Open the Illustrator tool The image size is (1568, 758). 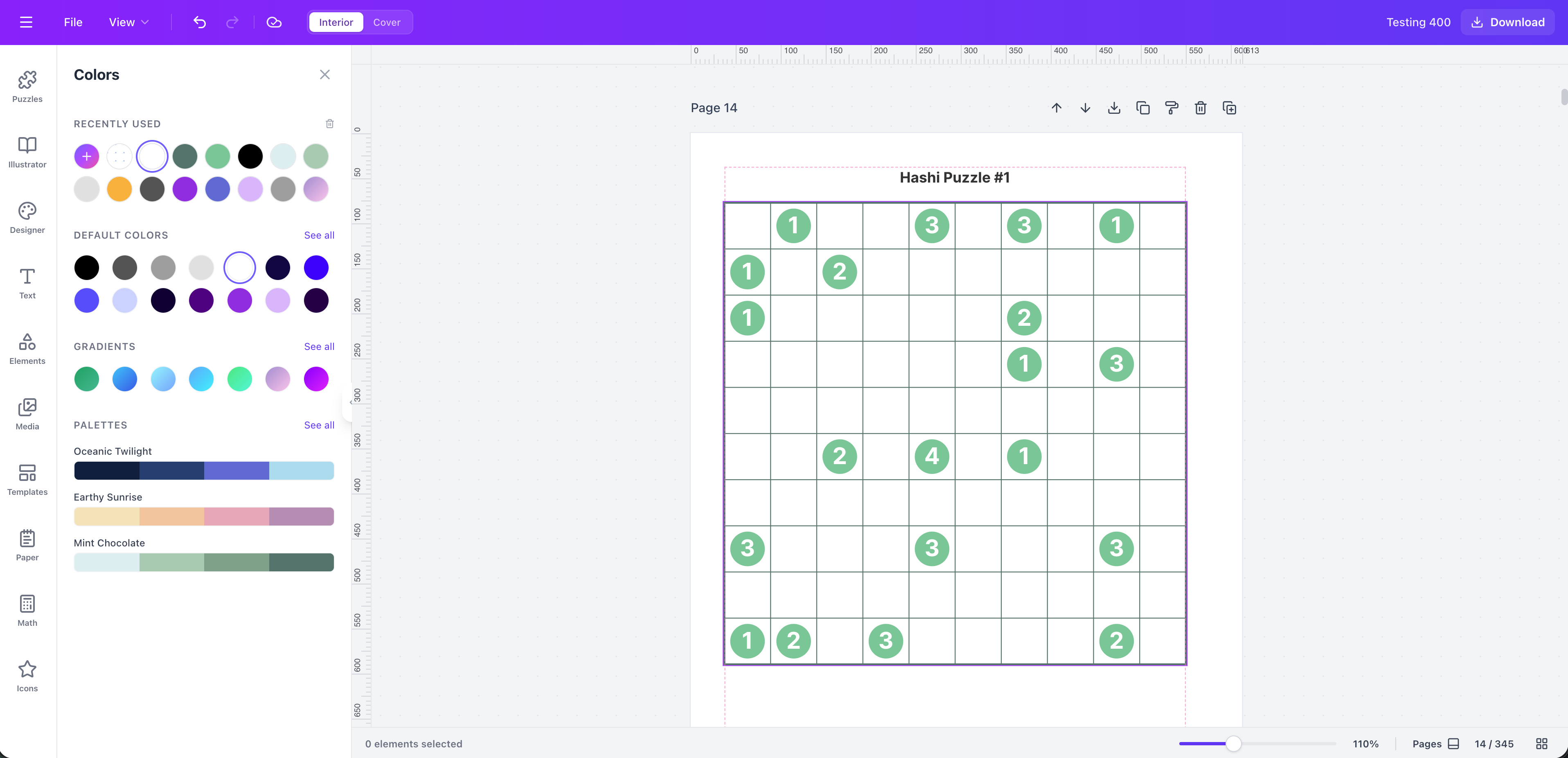[x=27, y=151]
